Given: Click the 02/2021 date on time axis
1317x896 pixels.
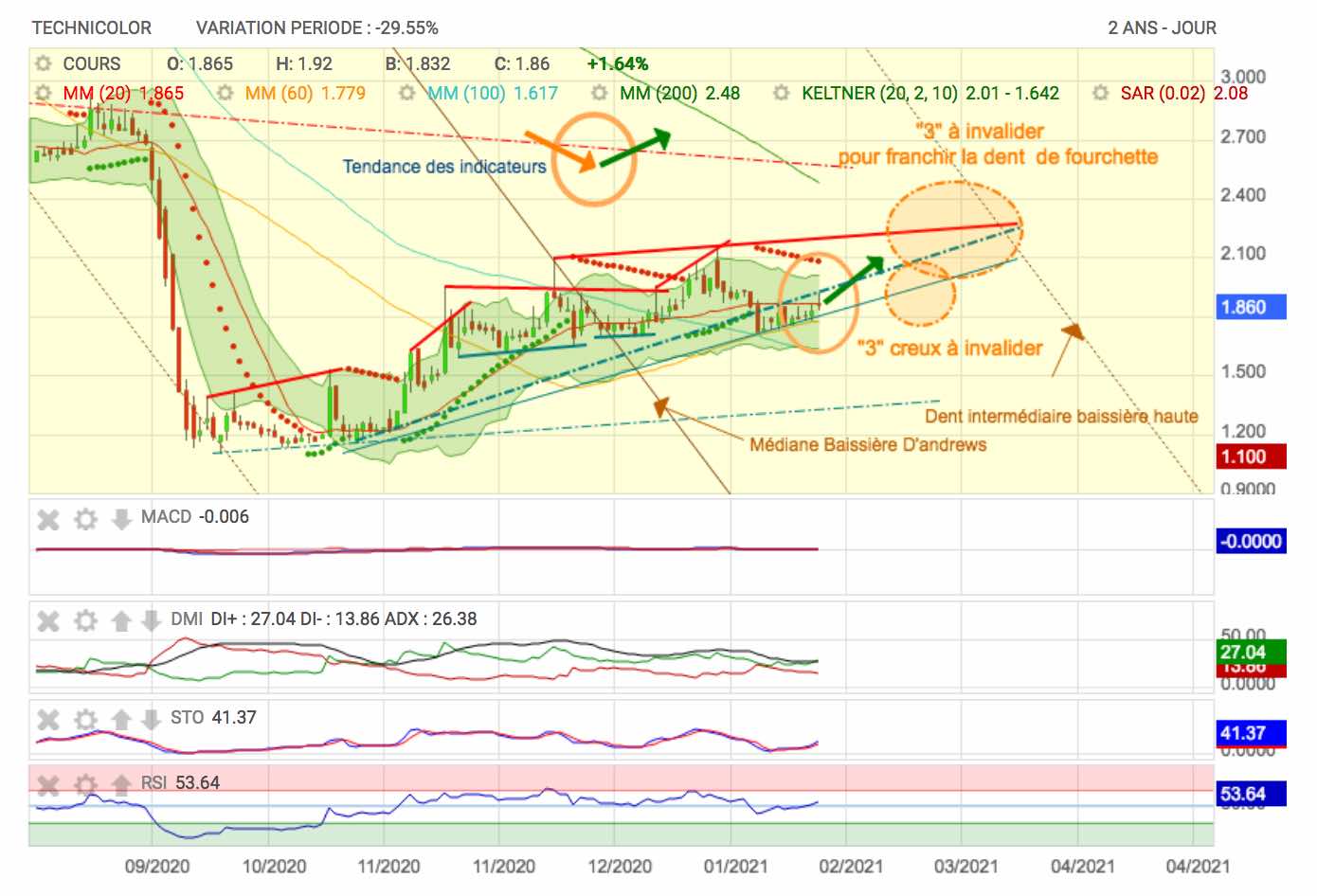Looking at the screenshot, I should [851, 867].
